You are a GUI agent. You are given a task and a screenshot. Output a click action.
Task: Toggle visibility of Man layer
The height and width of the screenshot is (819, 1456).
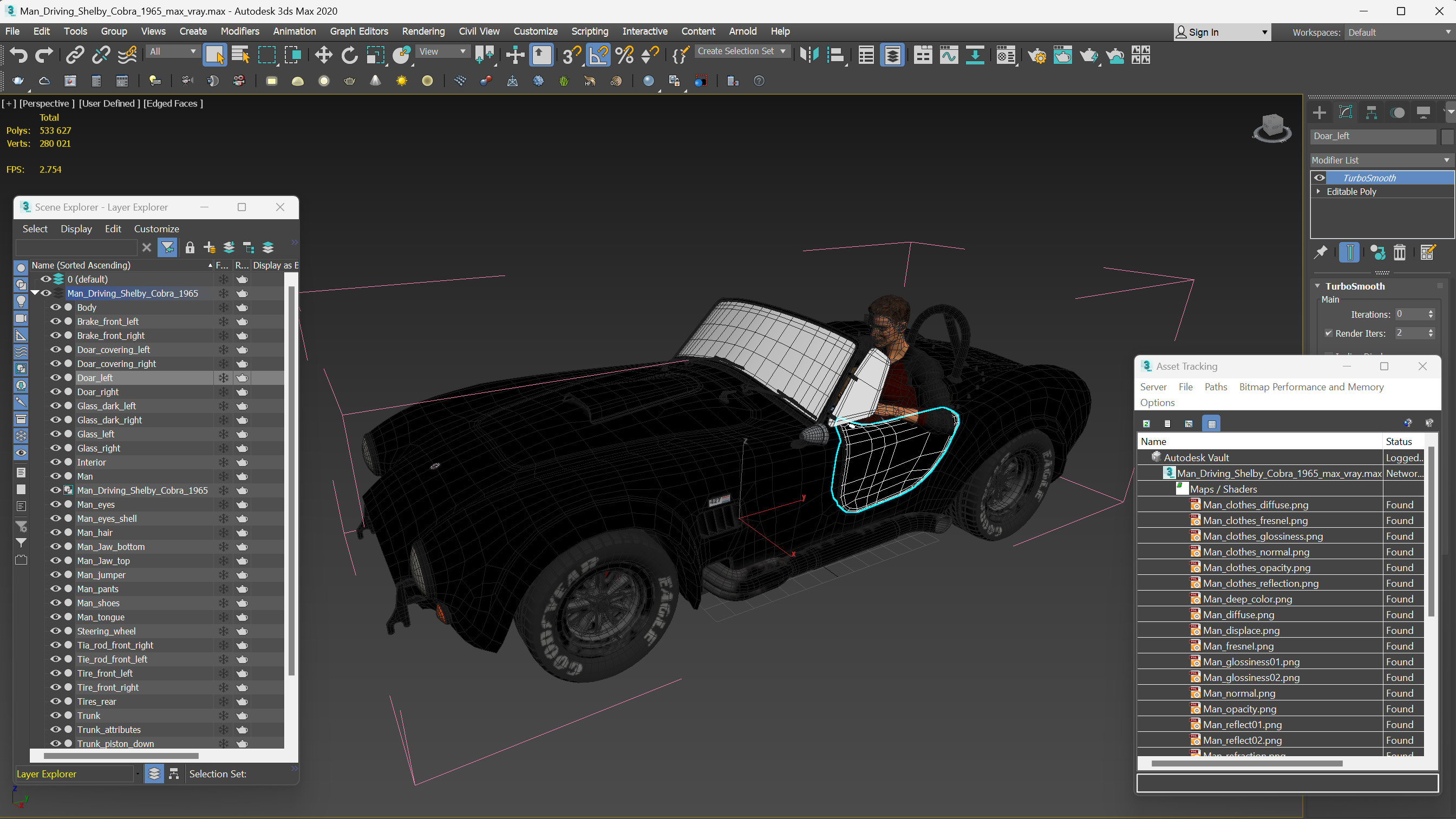pyautogui.click(x=55, y=476)
